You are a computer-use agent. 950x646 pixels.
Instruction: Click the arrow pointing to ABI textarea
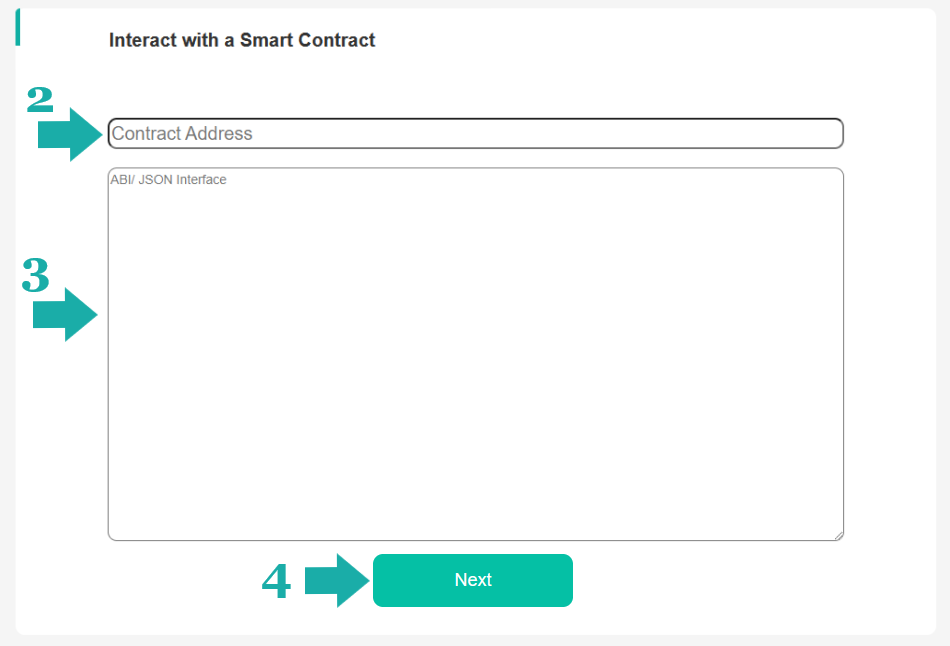65,315
